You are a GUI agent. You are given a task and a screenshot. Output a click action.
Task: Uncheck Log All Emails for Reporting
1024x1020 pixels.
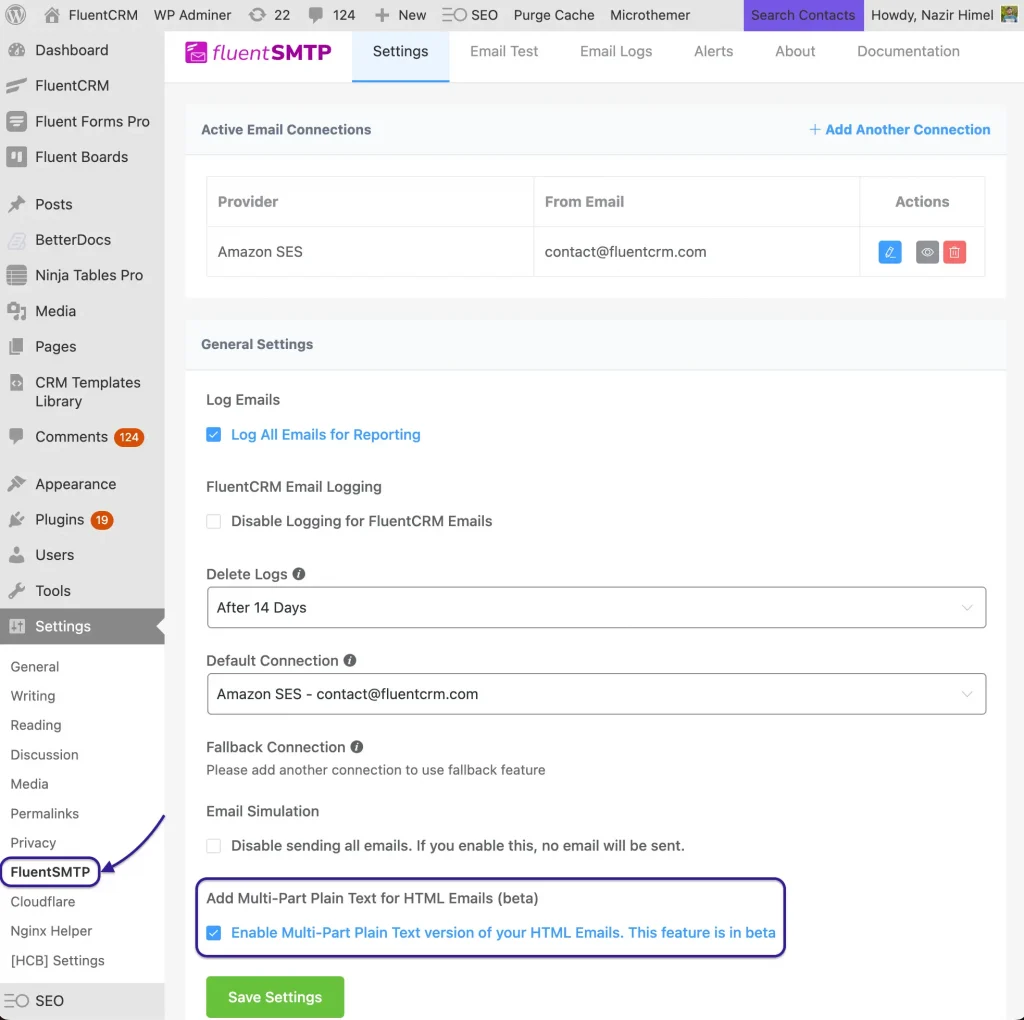[x=213, y=435]
